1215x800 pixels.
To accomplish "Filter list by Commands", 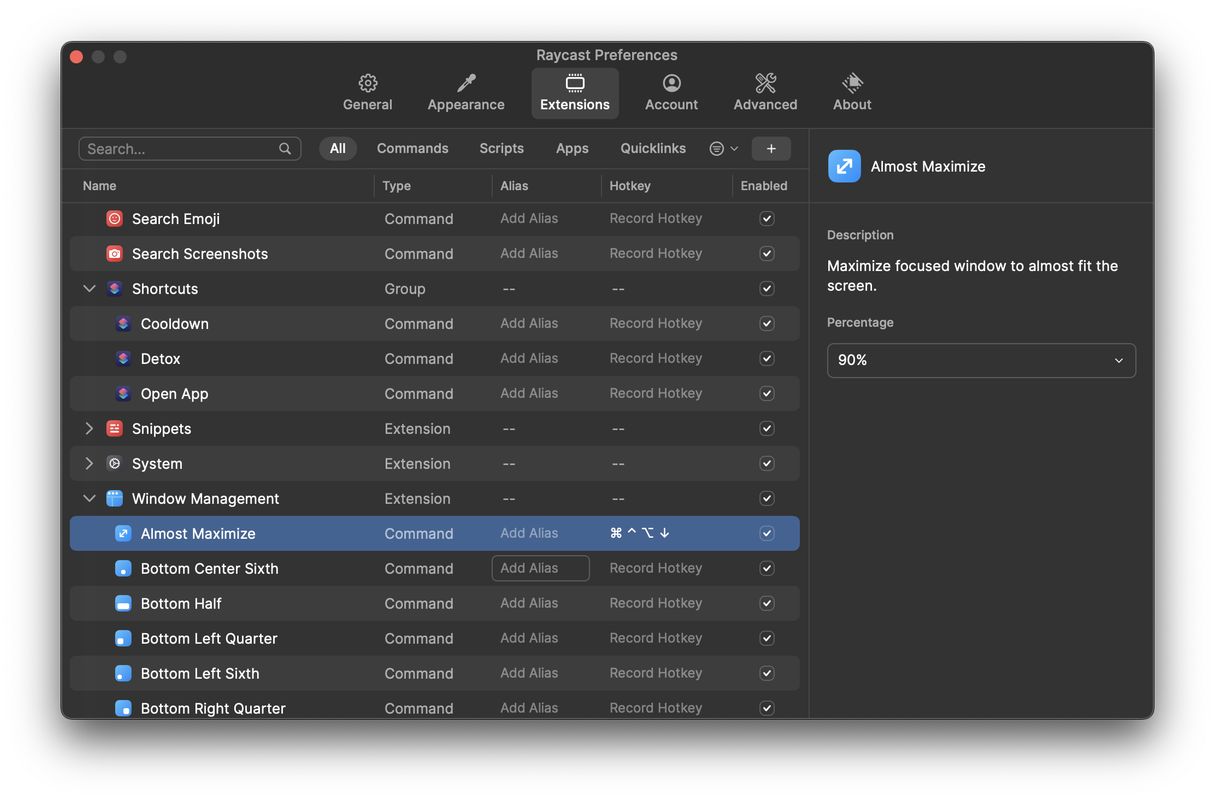I will point(412,148).
